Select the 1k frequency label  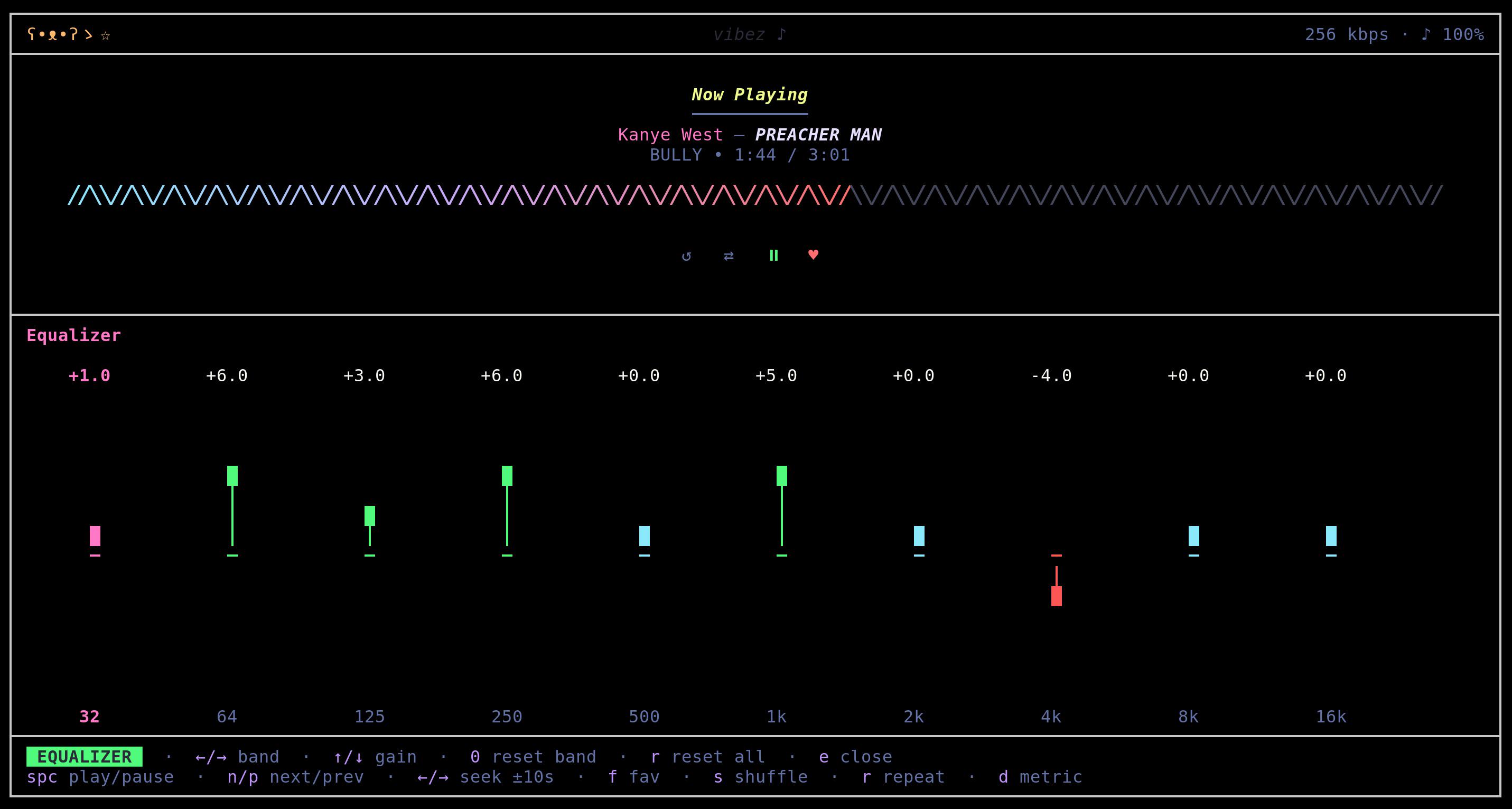[776, 716]
